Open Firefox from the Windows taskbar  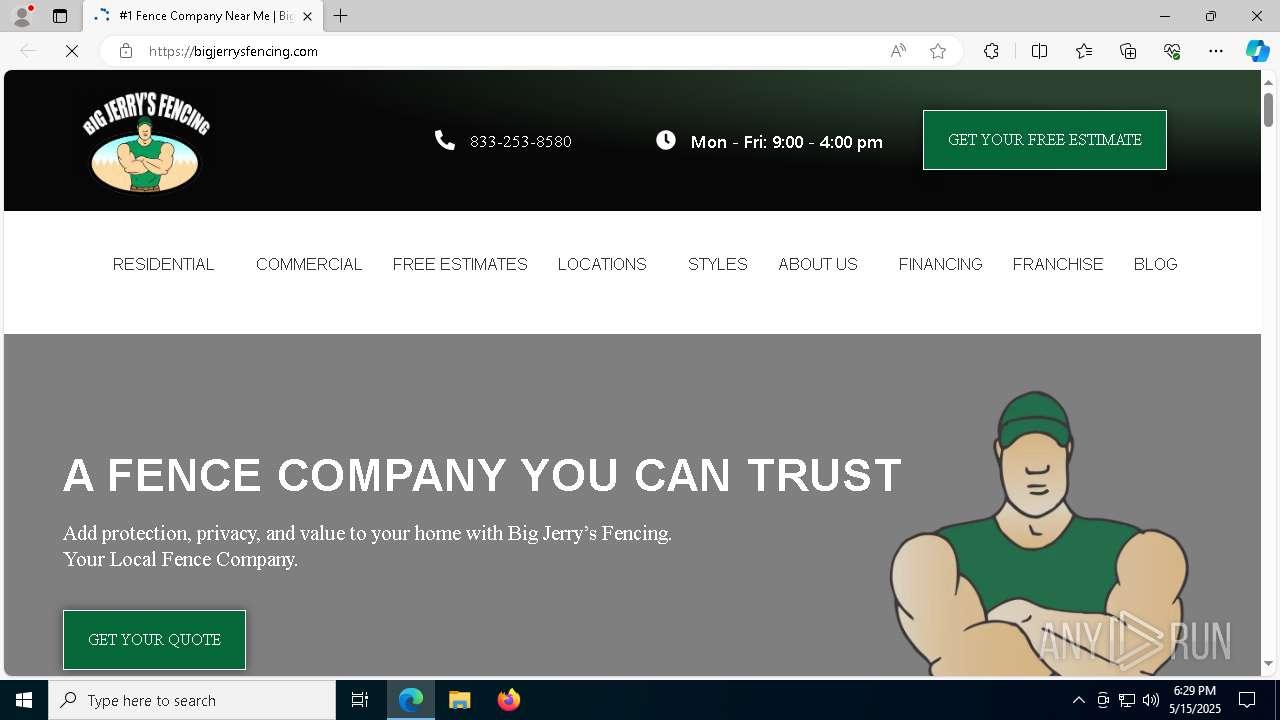(x=508, y=700)
